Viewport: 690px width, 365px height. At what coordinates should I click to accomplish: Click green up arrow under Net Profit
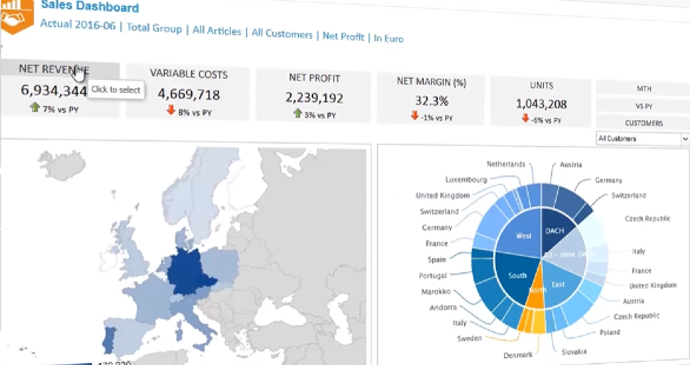click(x=297, y=114)
